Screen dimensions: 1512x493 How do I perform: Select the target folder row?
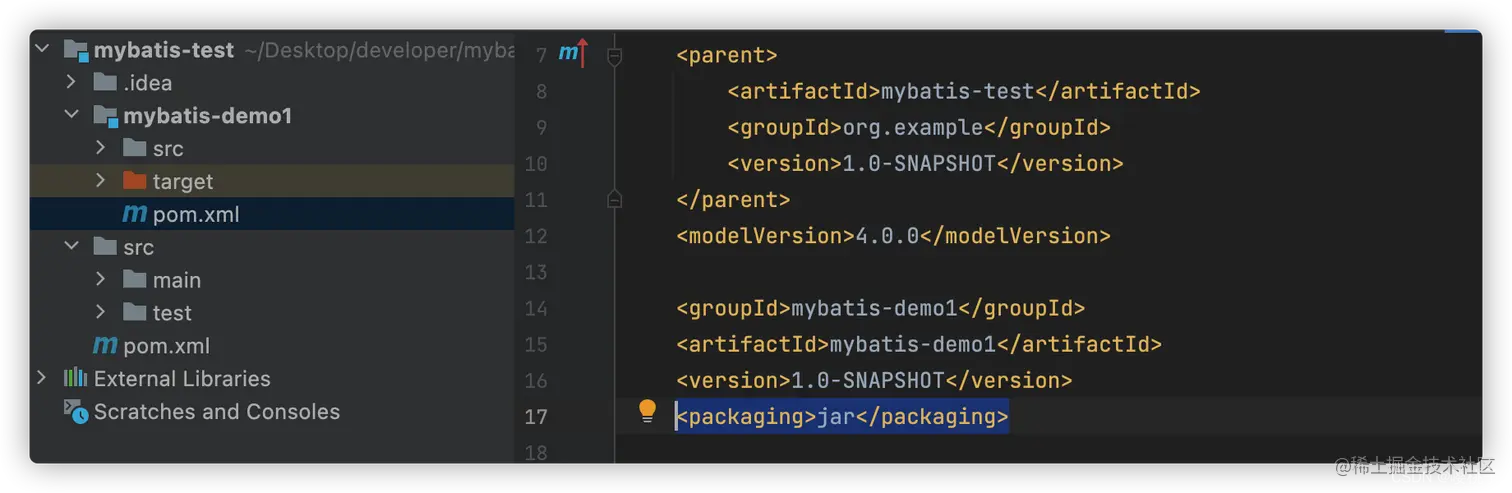coord(272,181)
